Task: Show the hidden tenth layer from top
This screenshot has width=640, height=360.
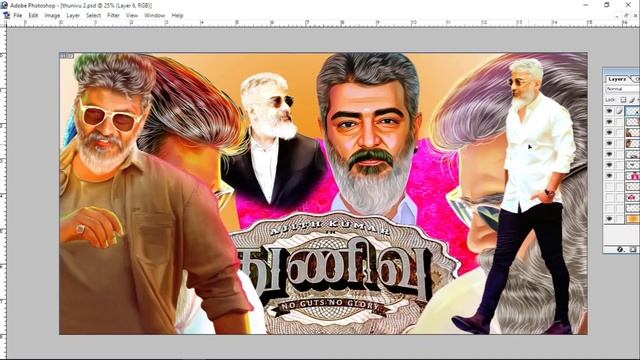Action: point(609,208)
